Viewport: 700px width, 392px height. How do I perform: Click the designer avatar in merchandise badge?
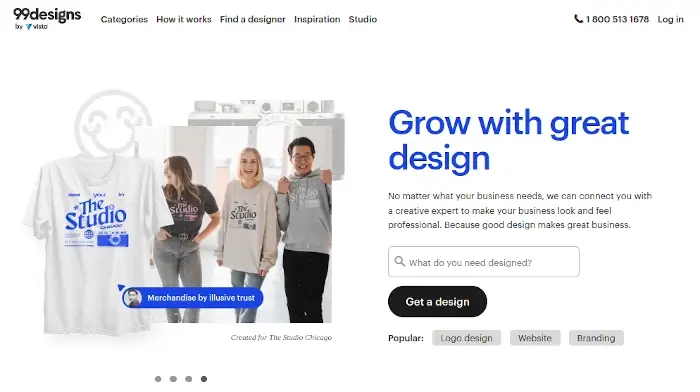tap(132, 298)
